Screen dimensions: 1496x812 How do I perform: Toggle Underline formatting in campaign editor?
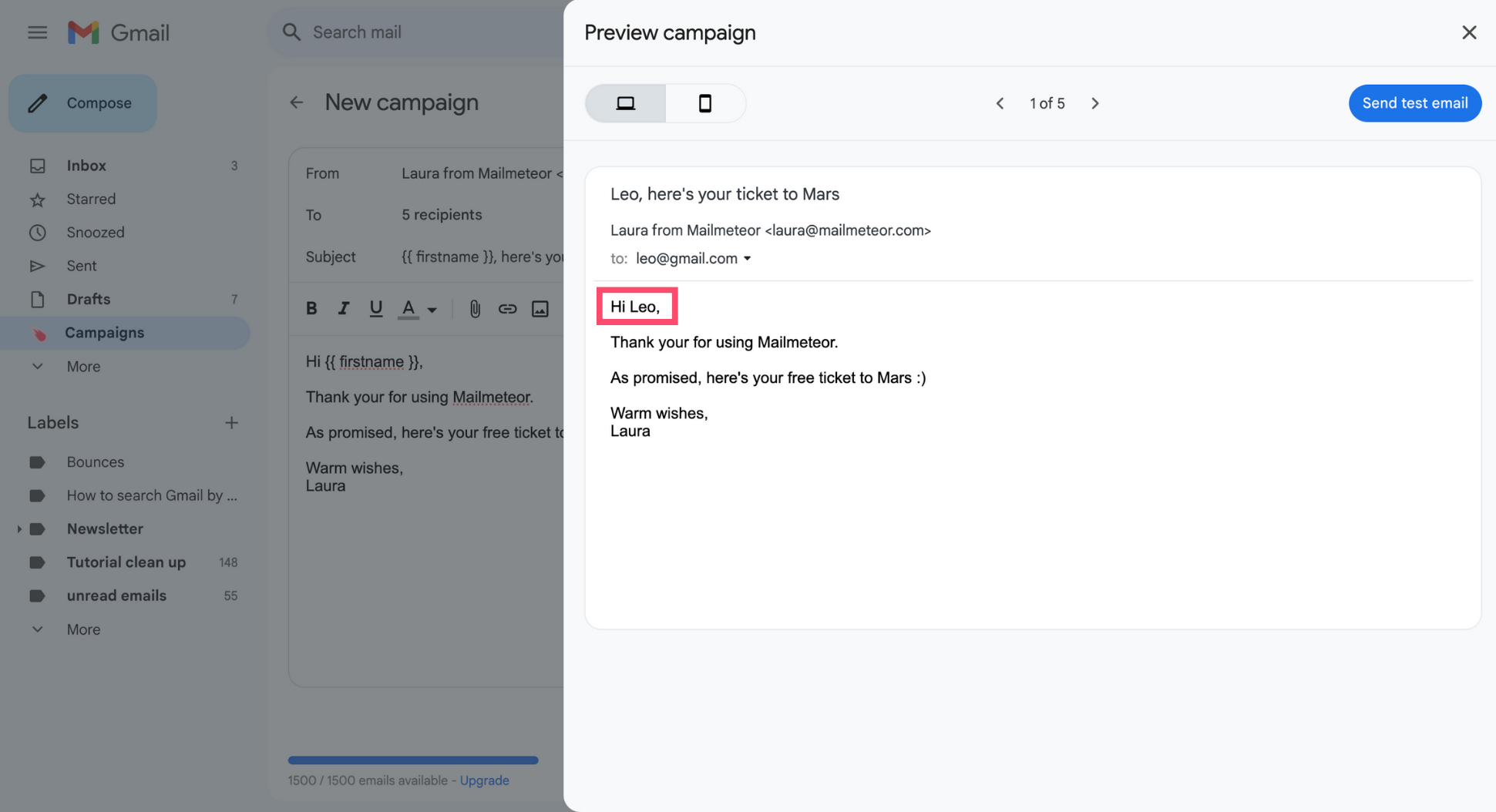coord(375,308)
